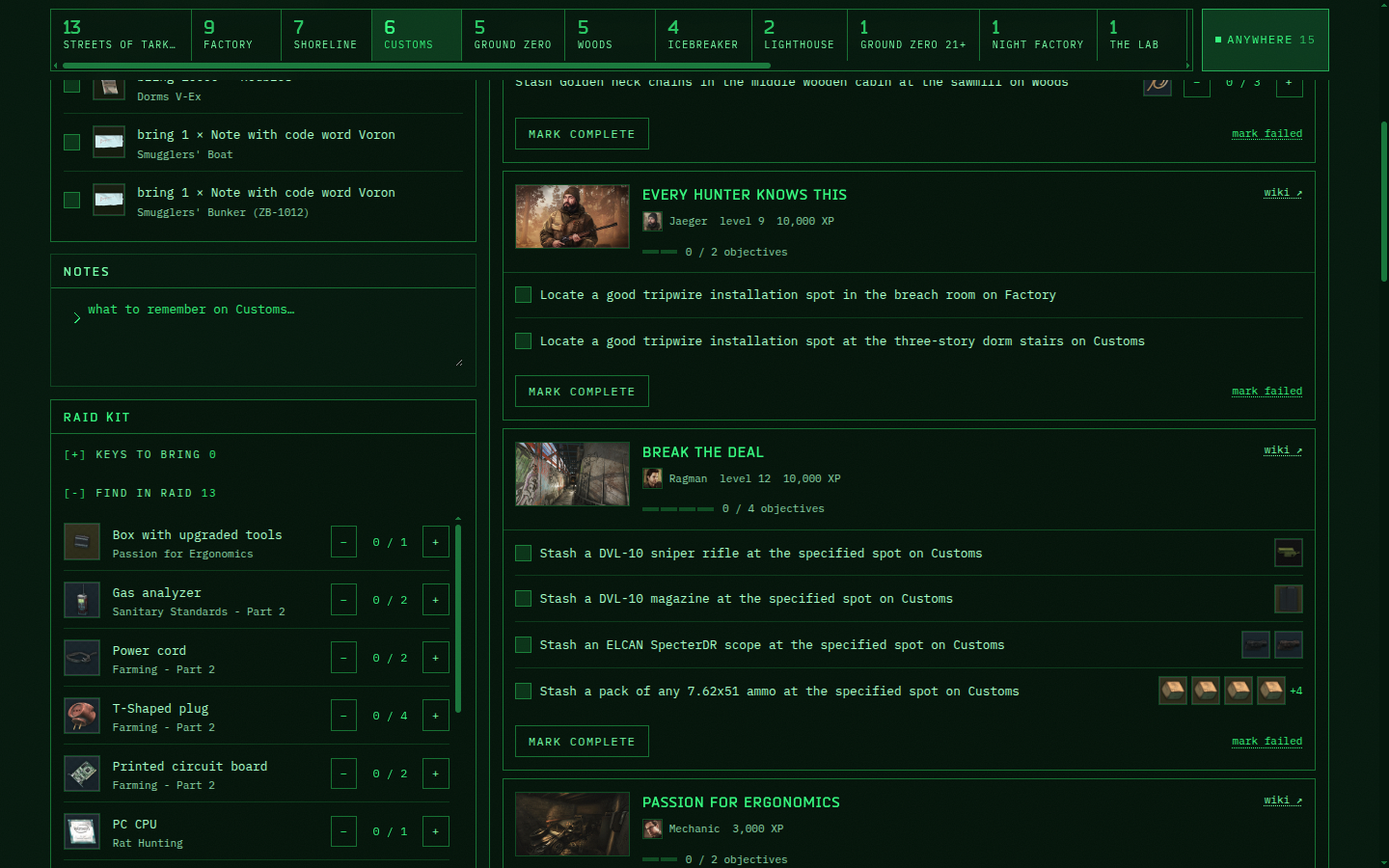Mark Break the Deal complete
1389x868 pixels.
(x=582, y=742)
